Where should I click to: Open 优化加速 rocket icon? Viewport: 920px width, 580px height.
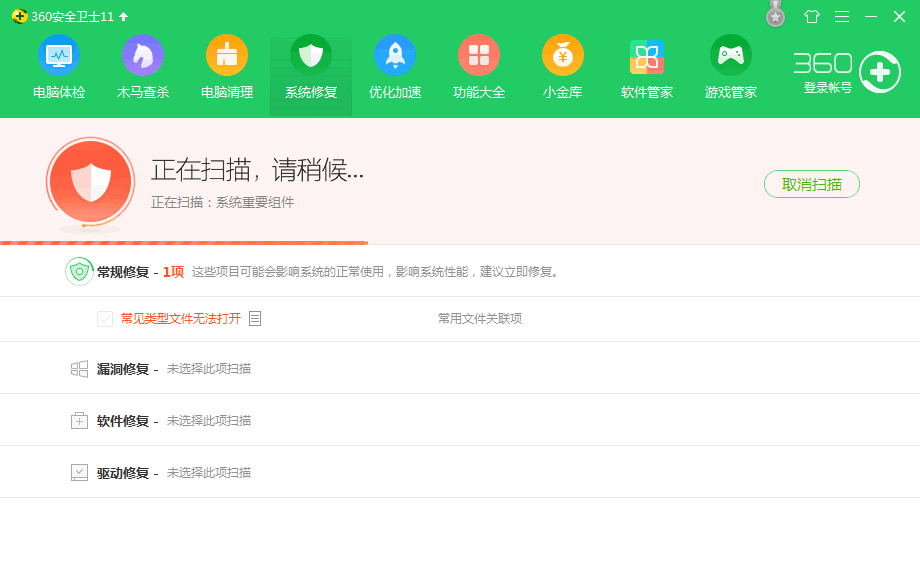click(395, 55)
